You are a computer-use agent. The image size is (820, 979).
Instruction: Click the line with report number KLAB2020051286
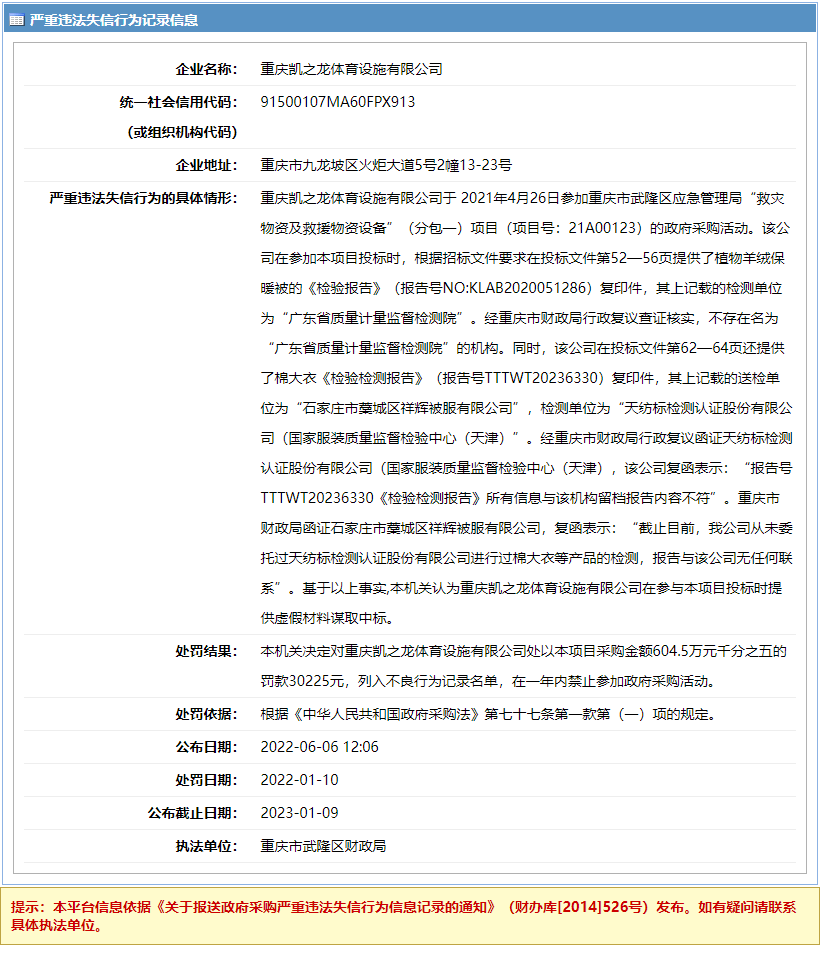point(521,288)
